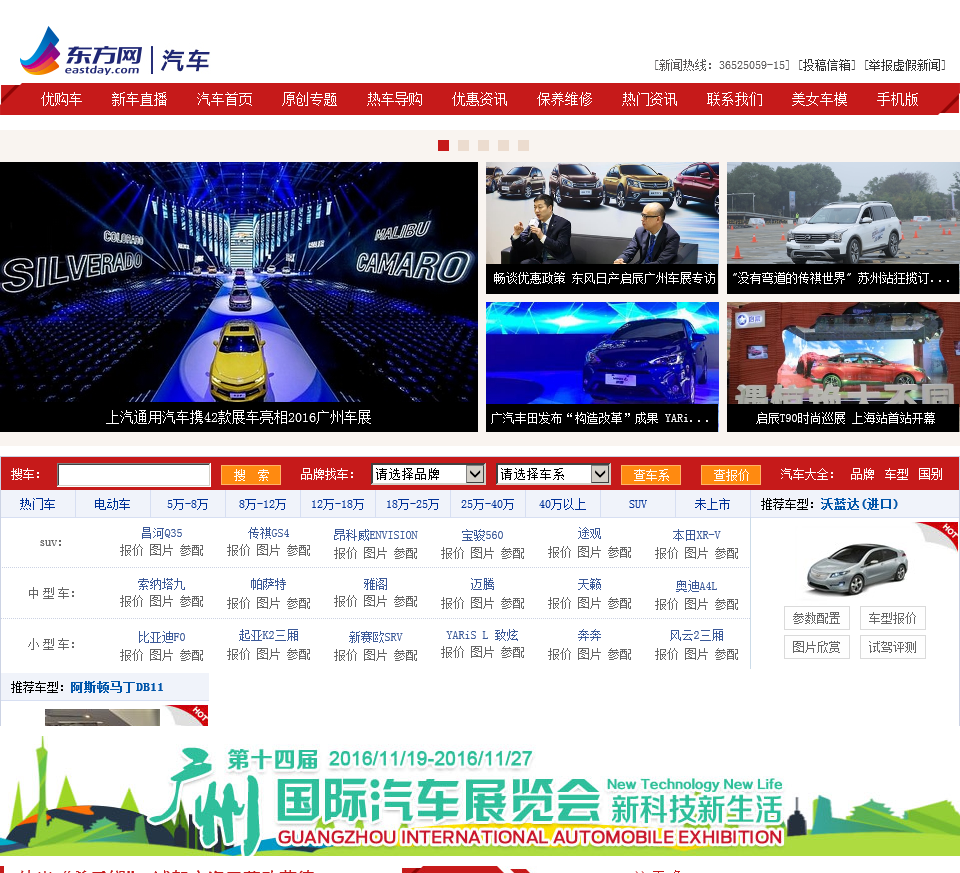Click the 车型报价 button
The height and width of the screenshot is (873, 960).
pyautogui.click(x=893, y=618)
